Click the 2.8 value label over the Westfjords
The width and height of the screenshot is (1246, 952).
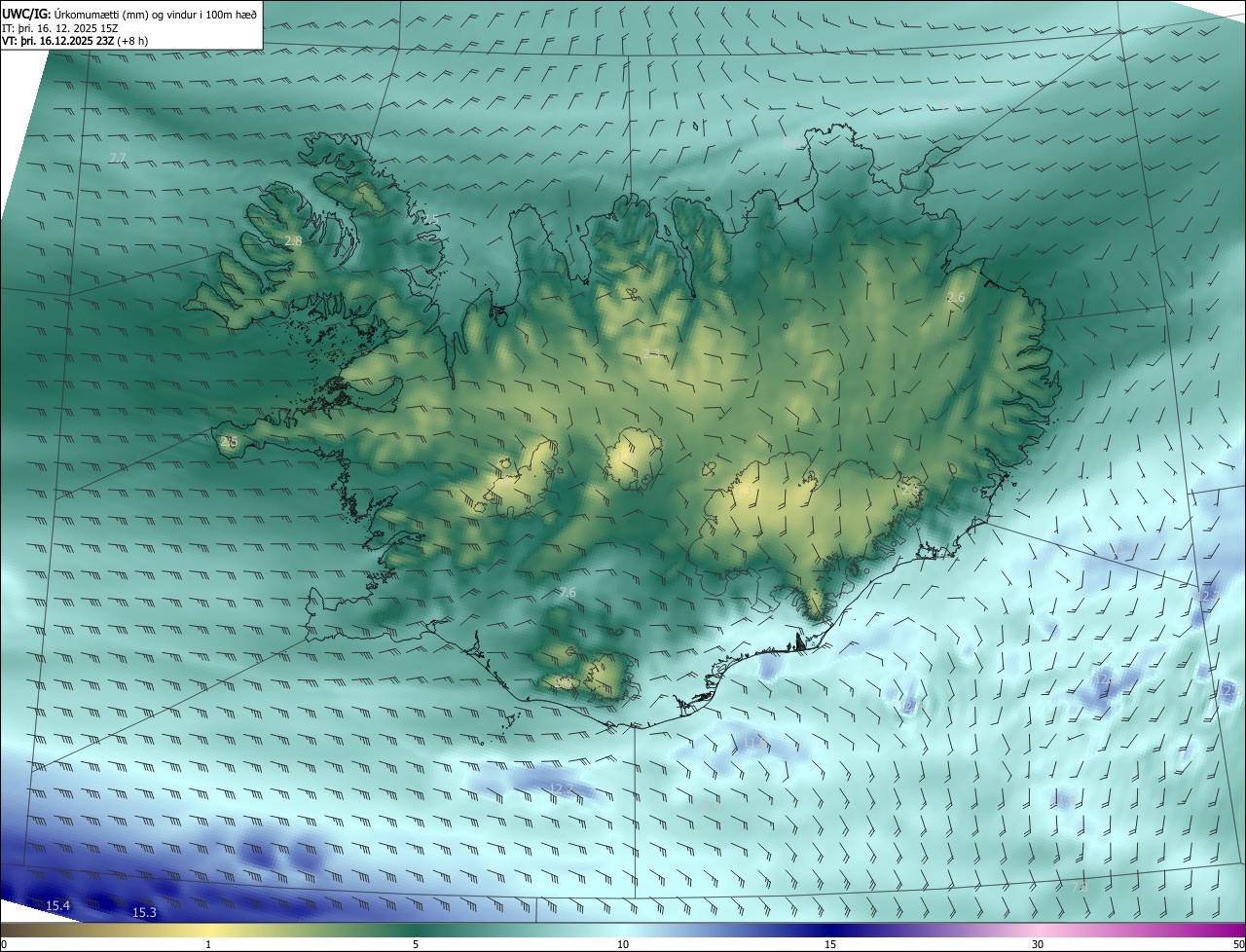[x=293, y=240]
